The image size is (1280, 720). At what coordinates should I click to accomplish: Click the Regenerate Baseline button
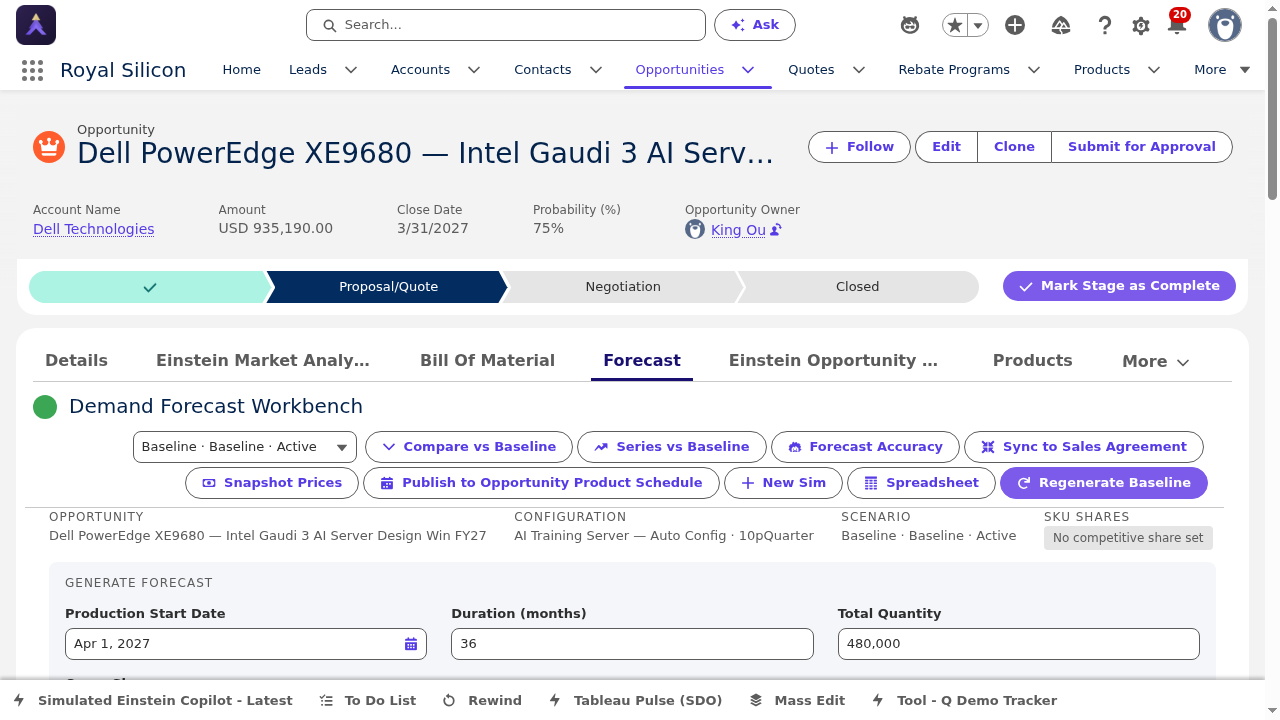tap(1104, 483)
